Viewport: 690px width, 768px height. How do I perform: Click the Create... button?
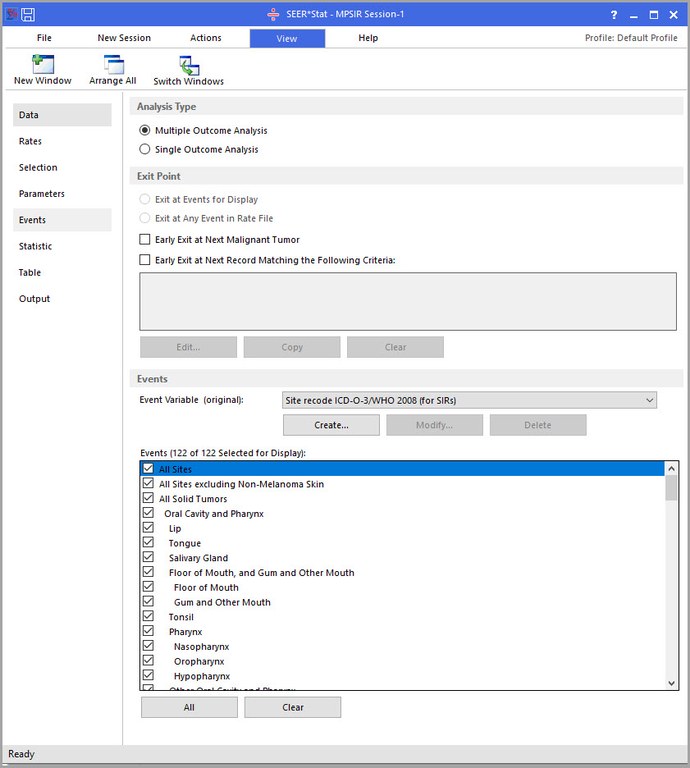(331, 425)
